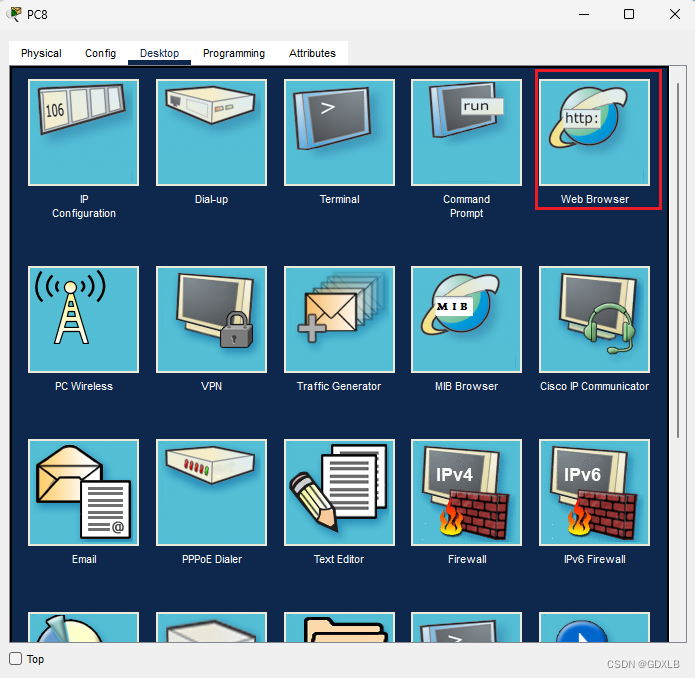Launch Cisco IP Communicator
This screenshot has width=695, height=678.
click(x=594, y=319)
